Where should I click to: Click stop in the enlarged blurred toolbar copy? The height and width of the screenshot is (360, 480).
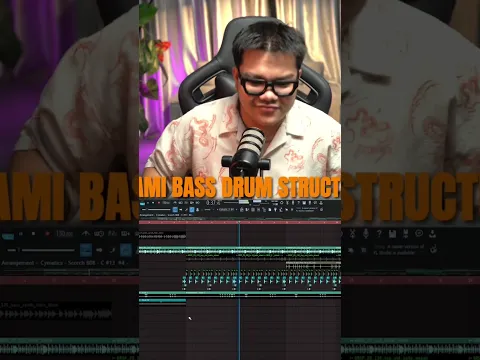tap(33, 234)
